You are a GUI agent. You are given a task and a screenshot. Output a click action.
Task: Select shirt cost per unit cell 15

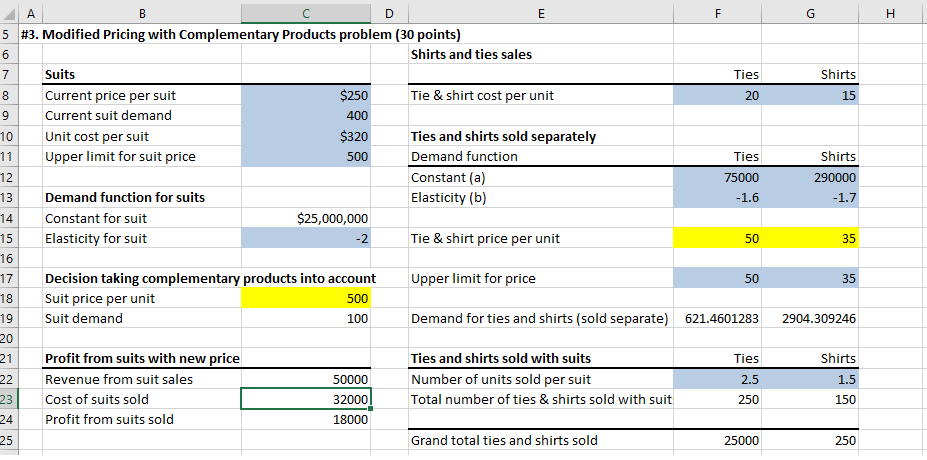(x=810, y=95)
